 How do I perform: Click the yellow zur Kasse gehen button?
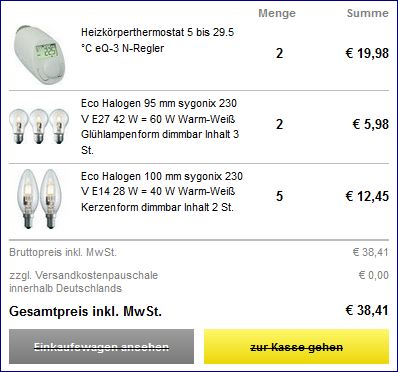pyautogui.click(x=296, y=347)
